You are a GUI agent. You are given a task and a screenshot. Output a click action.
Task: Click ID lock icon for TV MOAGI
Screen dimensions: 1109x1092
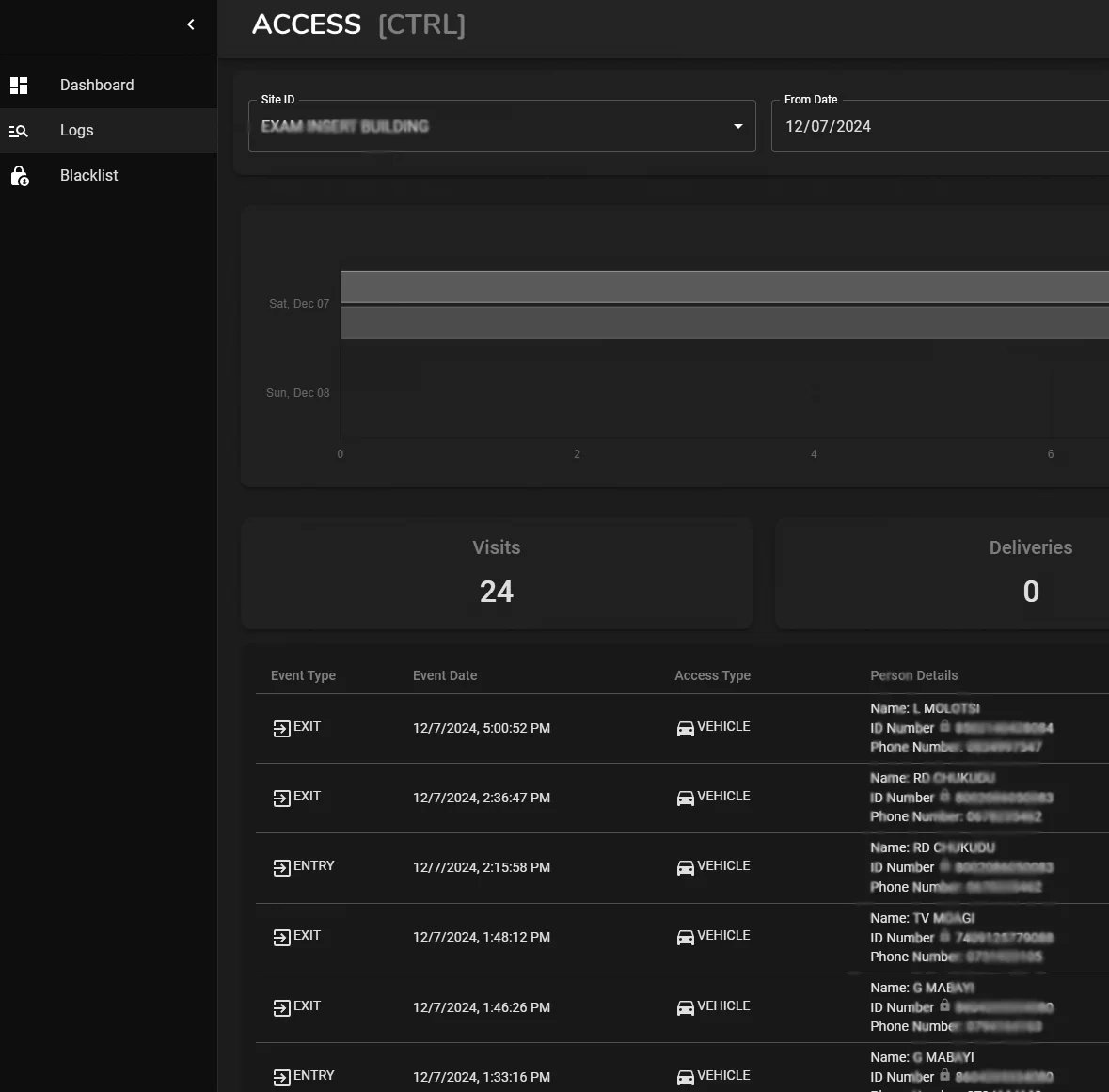[944, 935]
